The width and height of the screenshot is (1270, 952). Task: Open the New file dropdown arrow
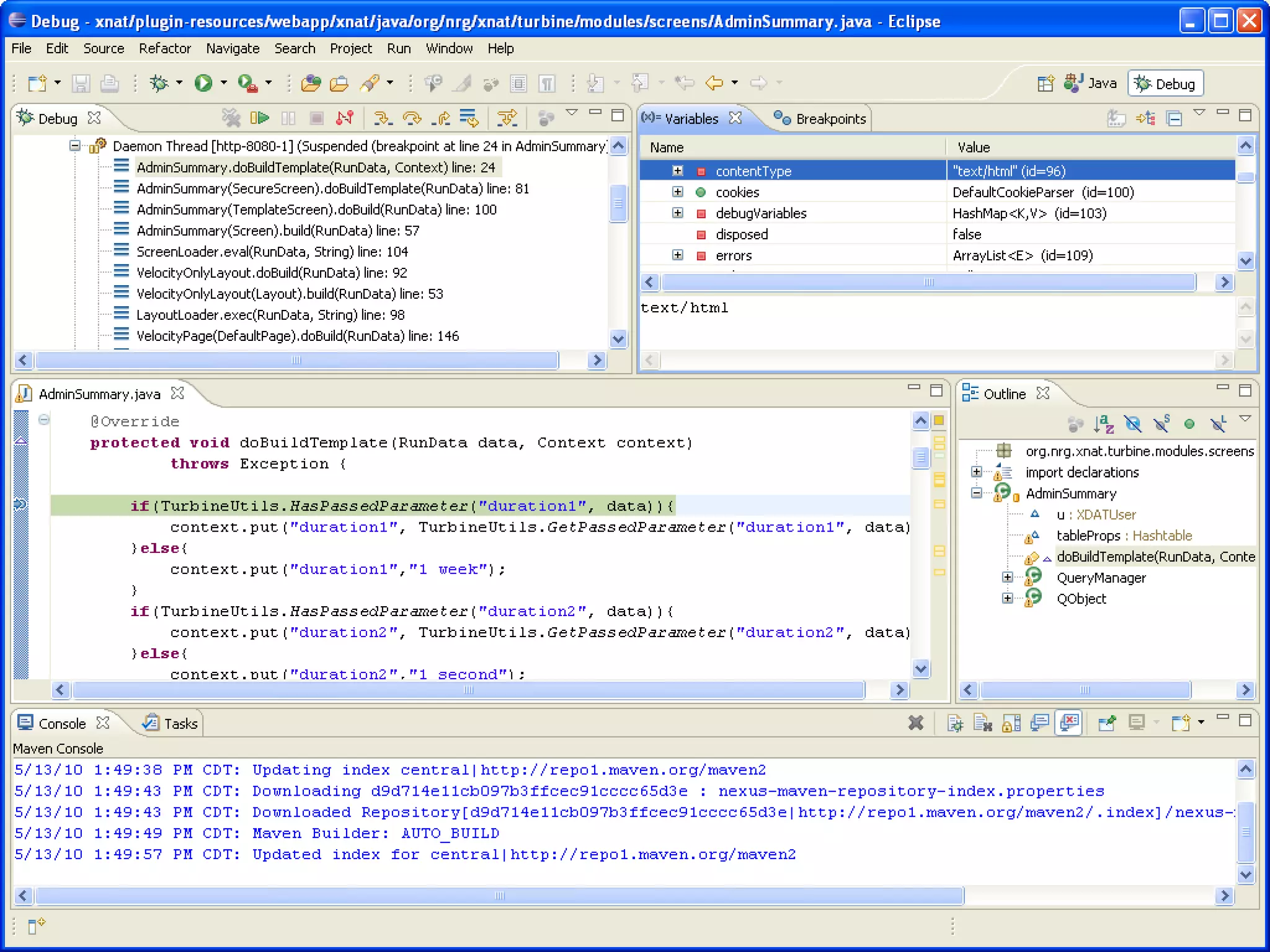point(57,82)
